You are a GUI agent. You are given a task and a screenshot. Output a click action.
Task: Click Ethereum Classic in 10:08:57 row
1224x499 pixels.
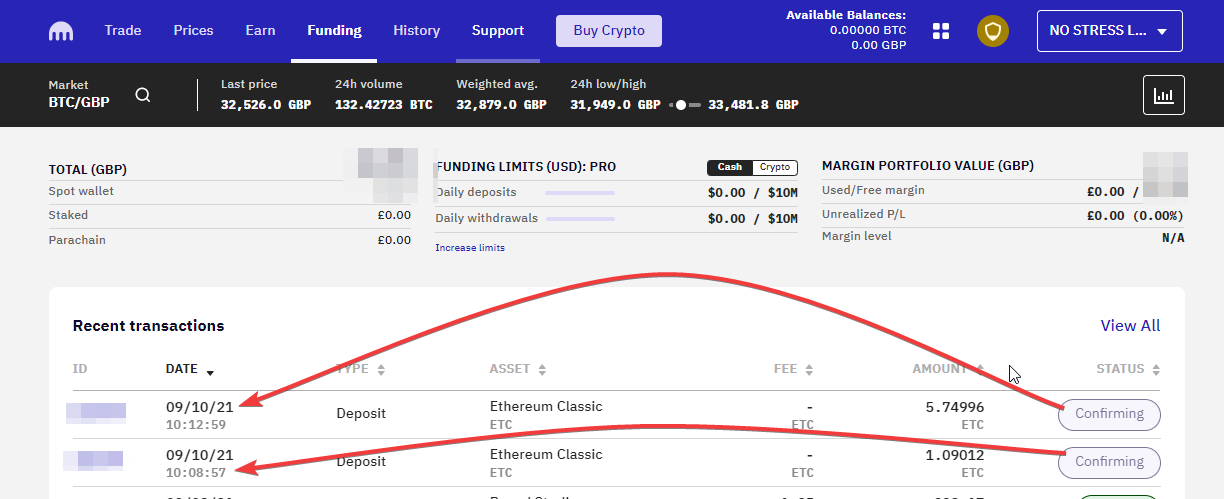point(546,454)
